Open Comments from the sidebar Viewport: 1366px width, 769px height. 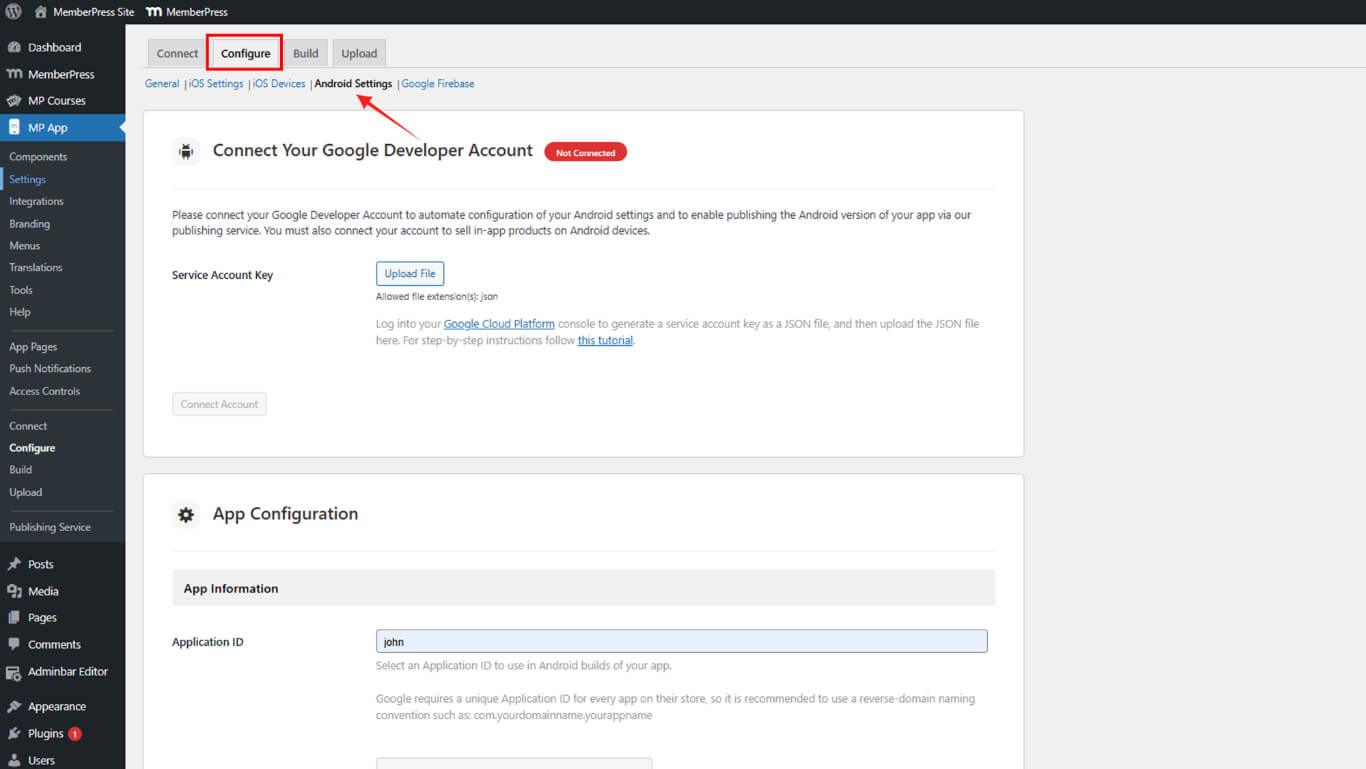[53, 645]
